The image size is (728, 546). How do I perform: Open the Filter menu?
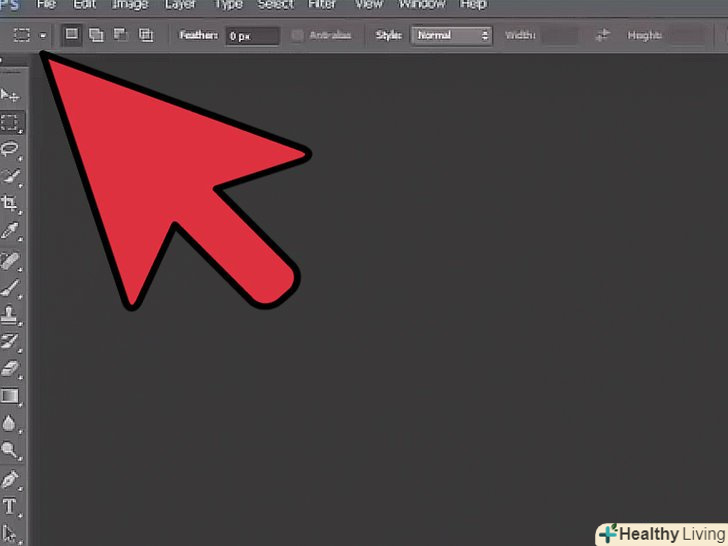click(x=322, y=5)
